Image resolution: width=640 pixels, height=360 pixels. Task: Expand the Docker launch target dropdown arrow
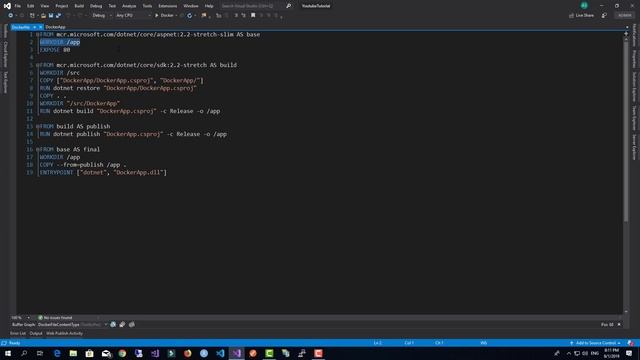coord(176,16)
